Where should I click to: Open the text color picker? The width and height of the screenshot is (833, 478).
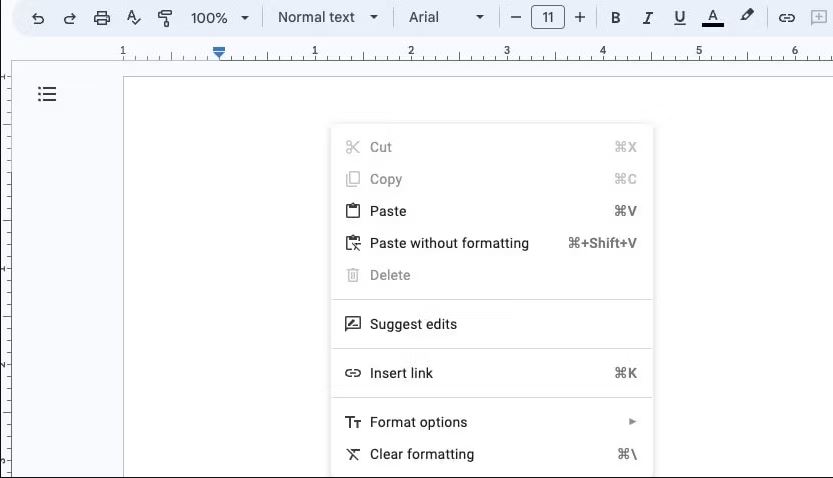(x=713, y=18)
